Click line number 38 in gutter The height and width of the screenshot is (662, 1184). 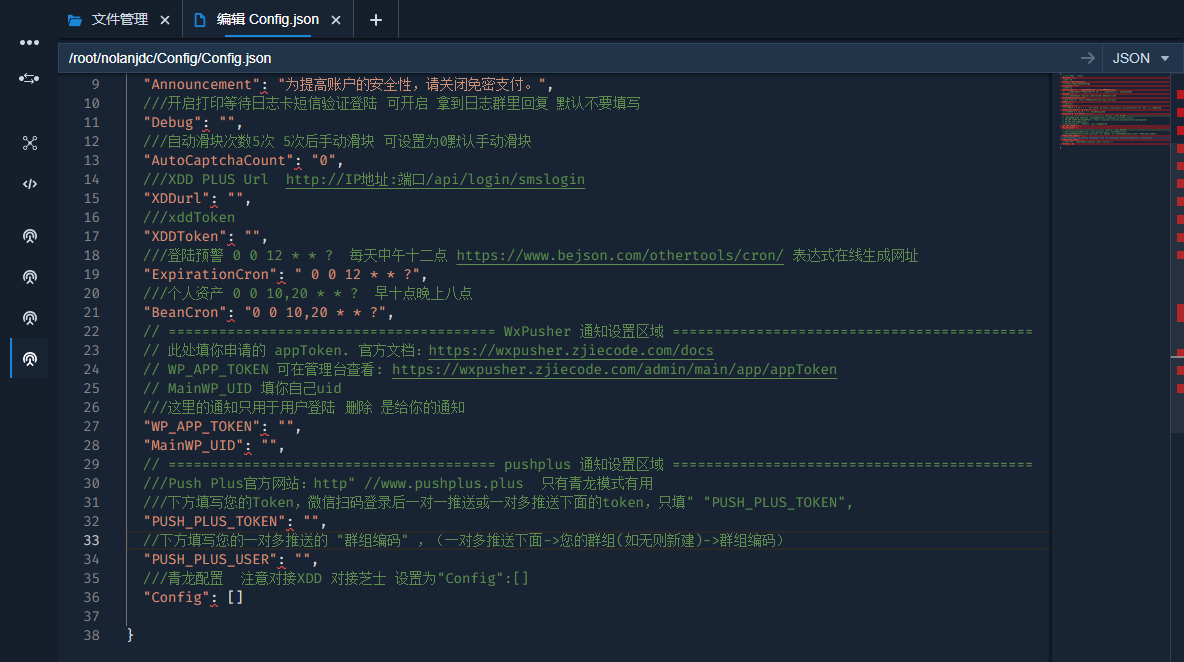(91, 636)
